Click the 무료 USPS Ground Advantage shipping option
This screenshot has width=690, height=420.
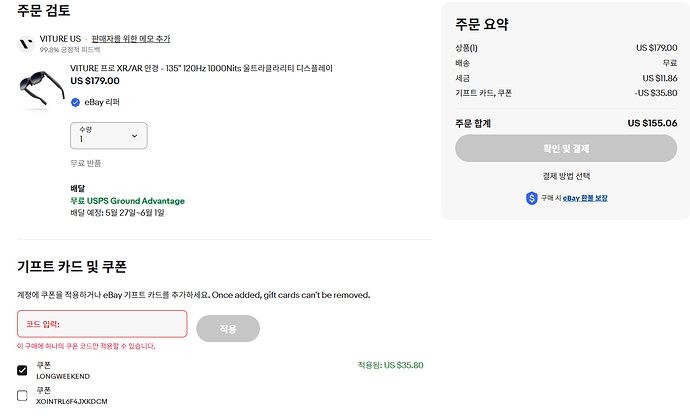click(128, 201)
